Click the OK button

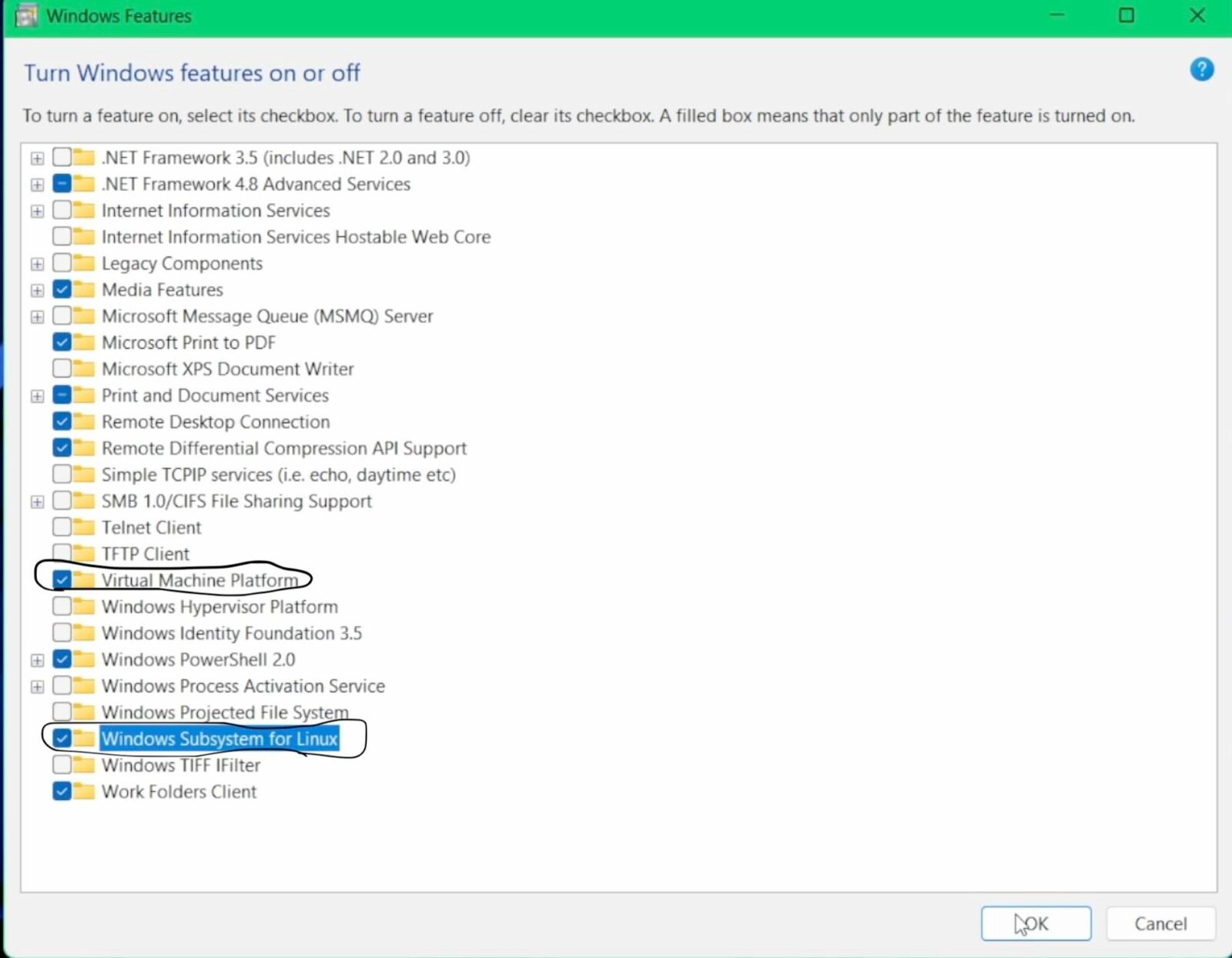pos(1035,923)
